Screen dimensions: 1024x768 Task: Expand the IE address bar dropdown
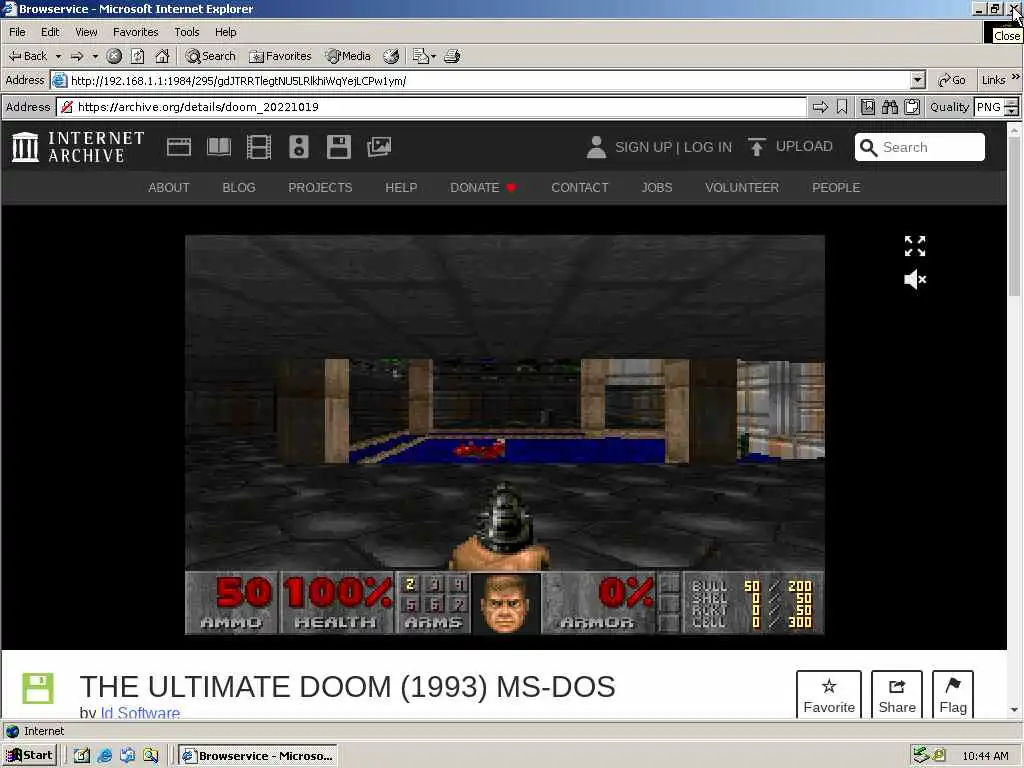click(x=918, y=80)
